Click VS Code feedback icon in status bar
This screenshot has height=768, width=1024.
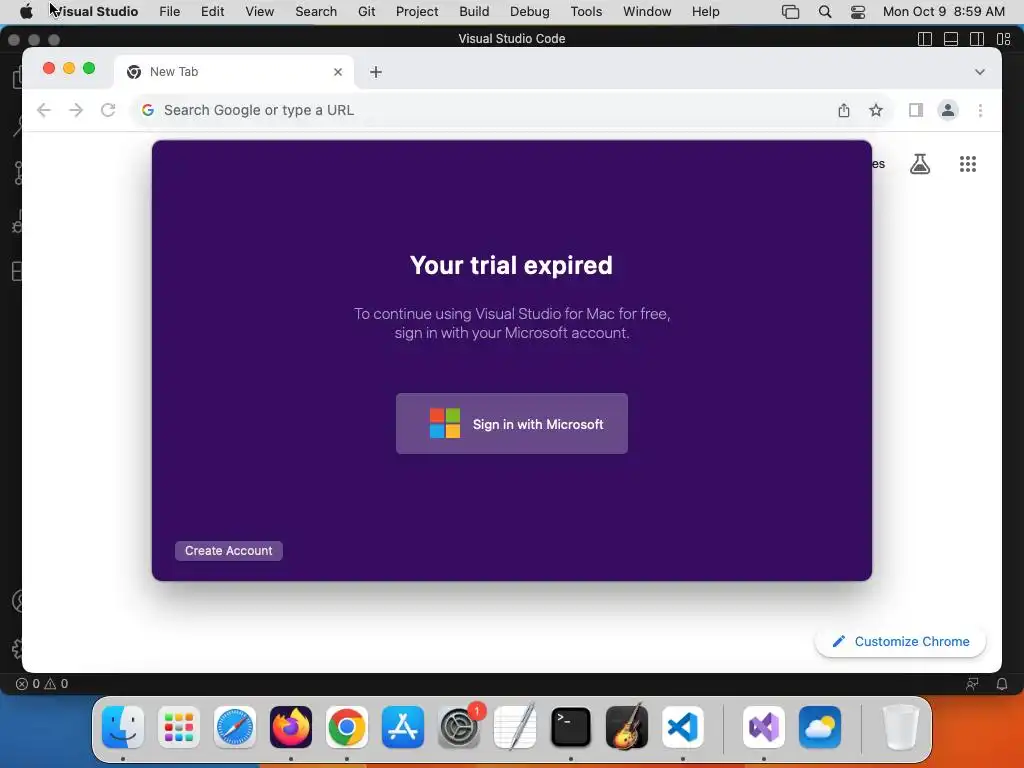(972, 684)
